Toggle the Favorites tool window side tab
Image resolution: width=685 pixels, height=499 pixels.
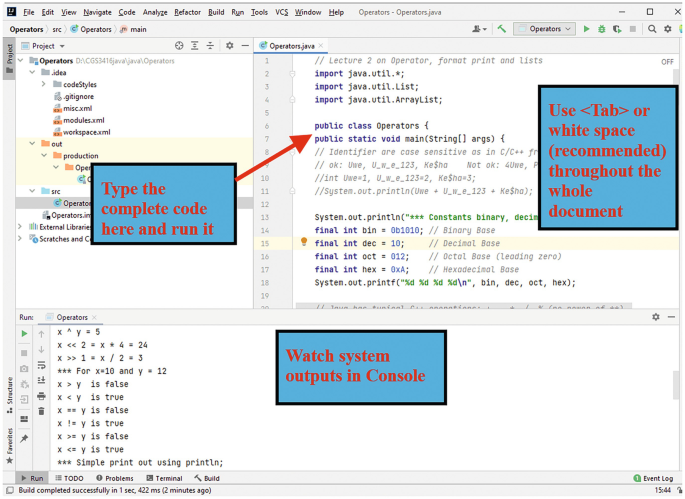pyautogui.click(x=9, y=442)
